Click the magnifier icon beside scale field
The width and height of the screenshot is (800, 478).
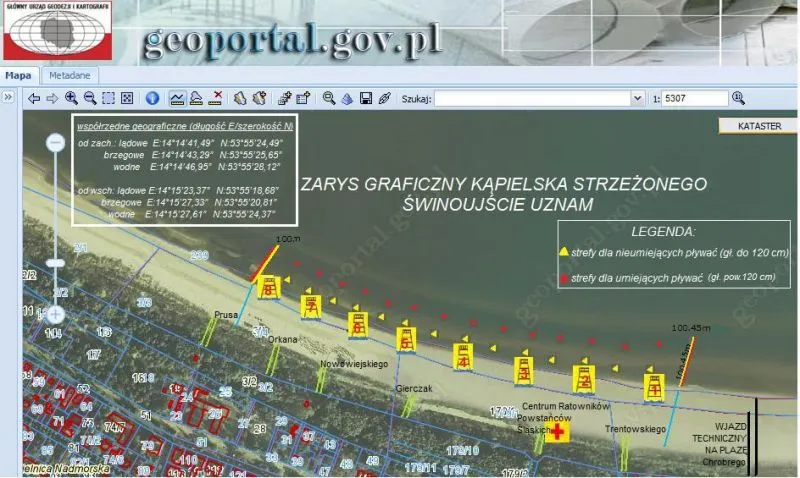point(739,98)
